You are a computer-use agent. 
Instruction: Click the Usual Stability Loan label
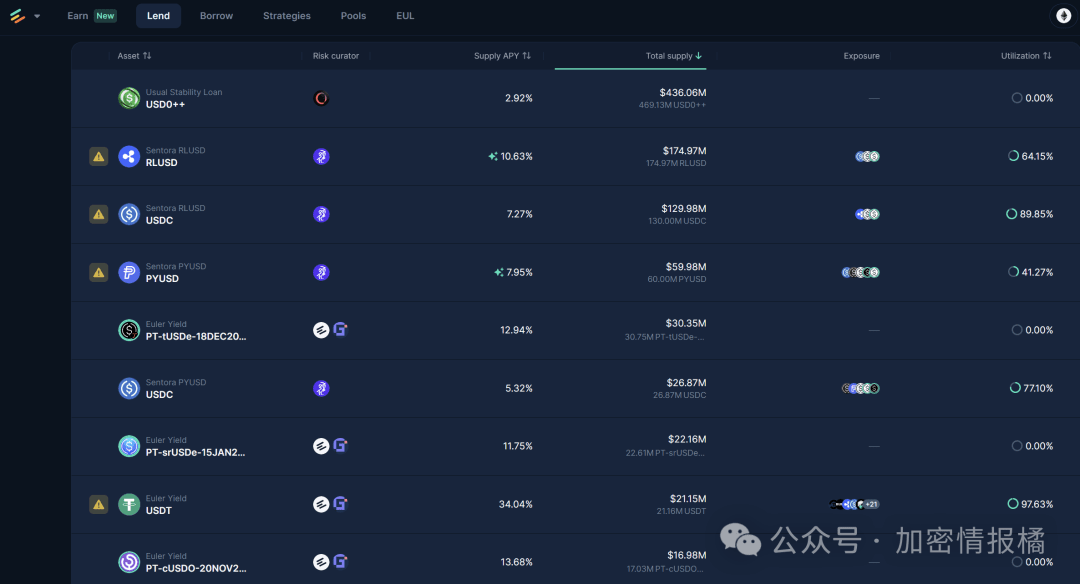(x=184, y=92)
